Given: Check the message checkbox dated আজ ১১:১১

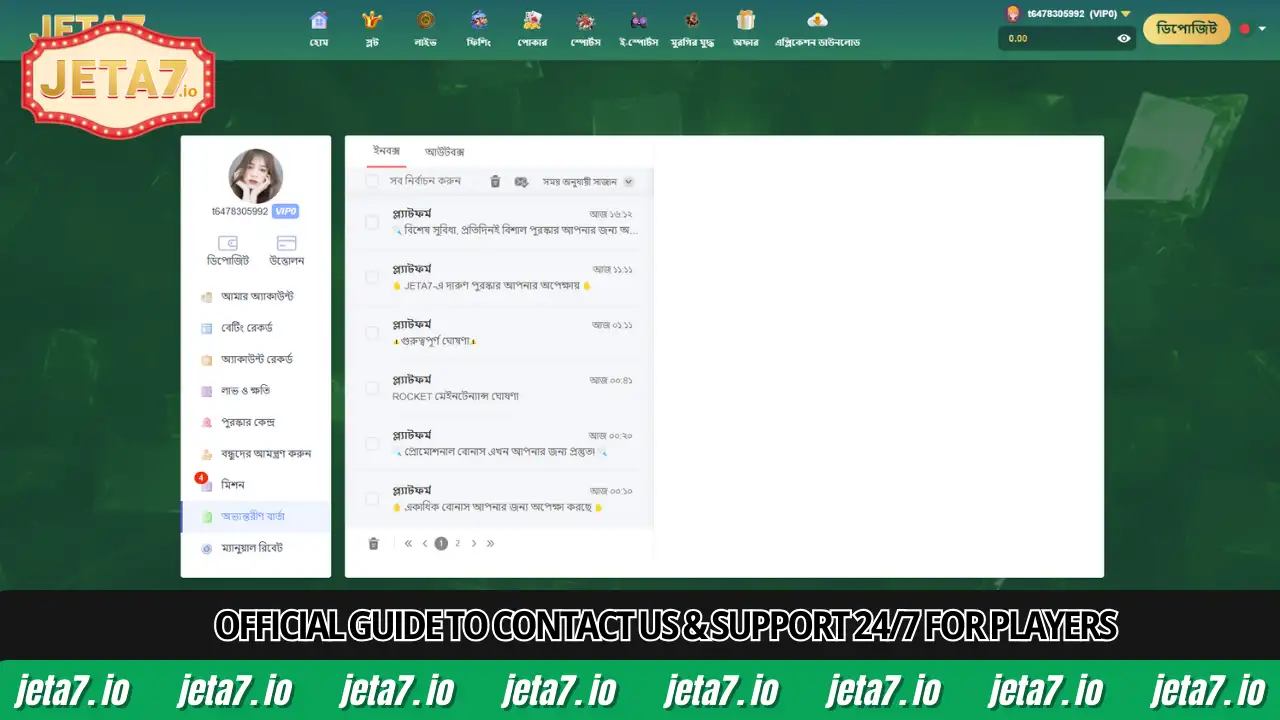Looking at the screenshot, I should 372,277.
